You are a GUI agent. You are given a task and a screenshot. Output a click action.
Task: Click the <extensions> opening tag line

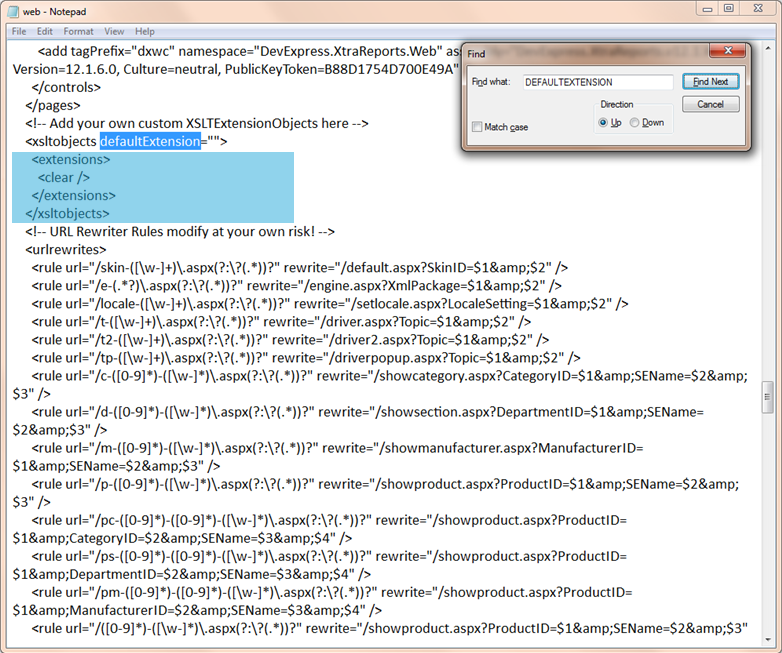71,160
